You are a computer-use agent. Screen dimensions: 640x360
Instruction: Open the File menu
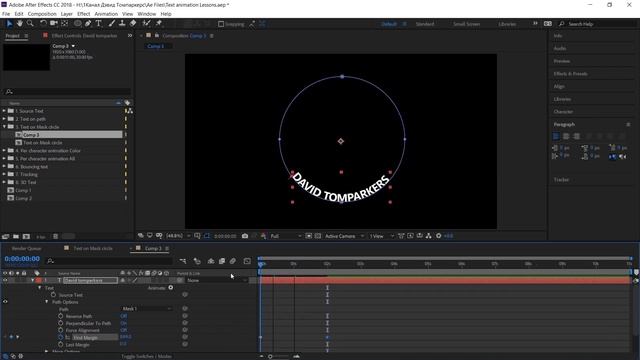point(6,14)
